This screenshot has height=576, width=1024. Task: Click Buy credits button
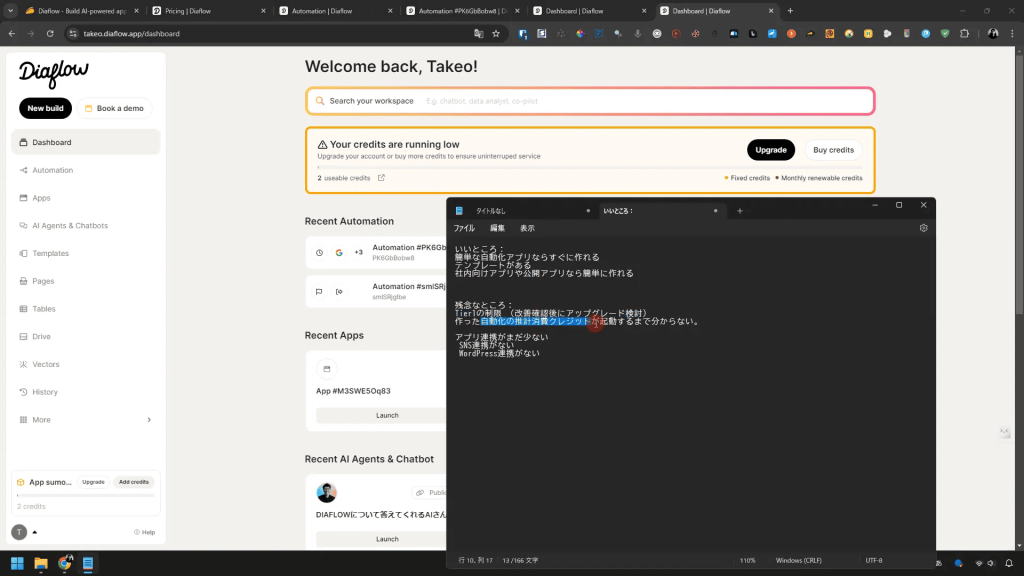pos(833,150)
